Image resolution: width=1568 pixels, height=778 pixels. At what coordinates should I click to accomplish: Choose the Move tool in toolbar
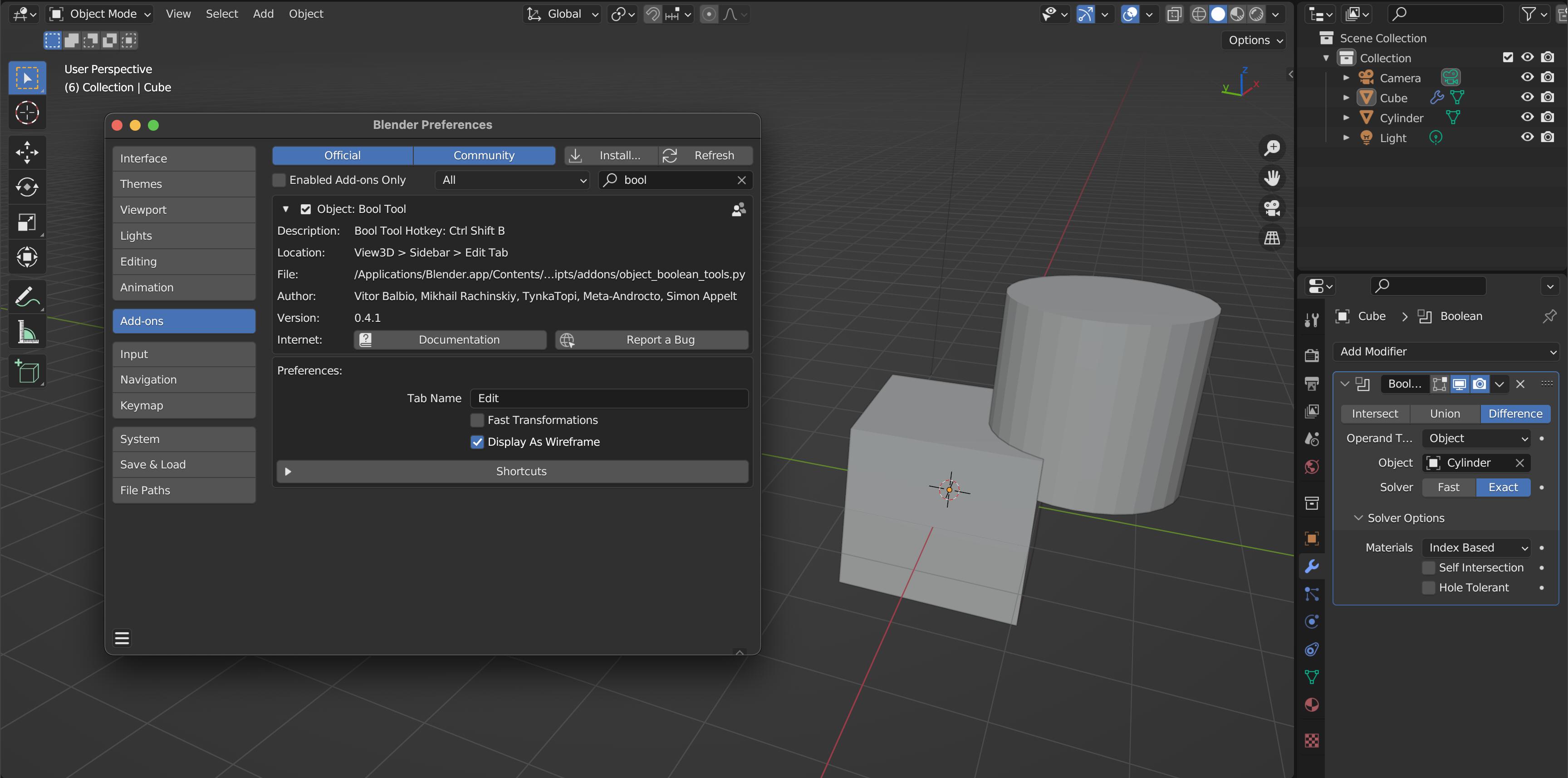click(x=27, y=152)
